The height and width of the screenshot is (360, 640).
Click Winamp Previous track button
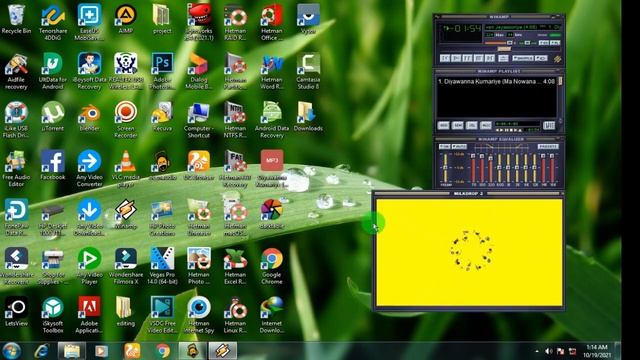[445, 58]
